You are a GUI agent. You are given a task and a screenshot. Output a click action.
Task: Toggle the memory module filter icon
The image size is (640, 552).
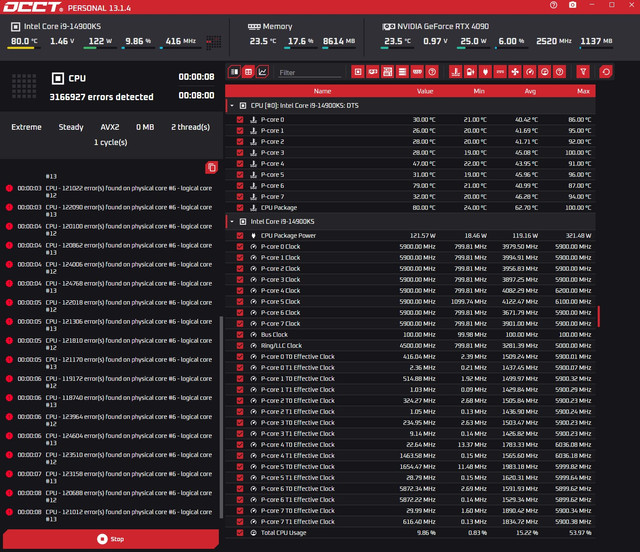[417, 72]
